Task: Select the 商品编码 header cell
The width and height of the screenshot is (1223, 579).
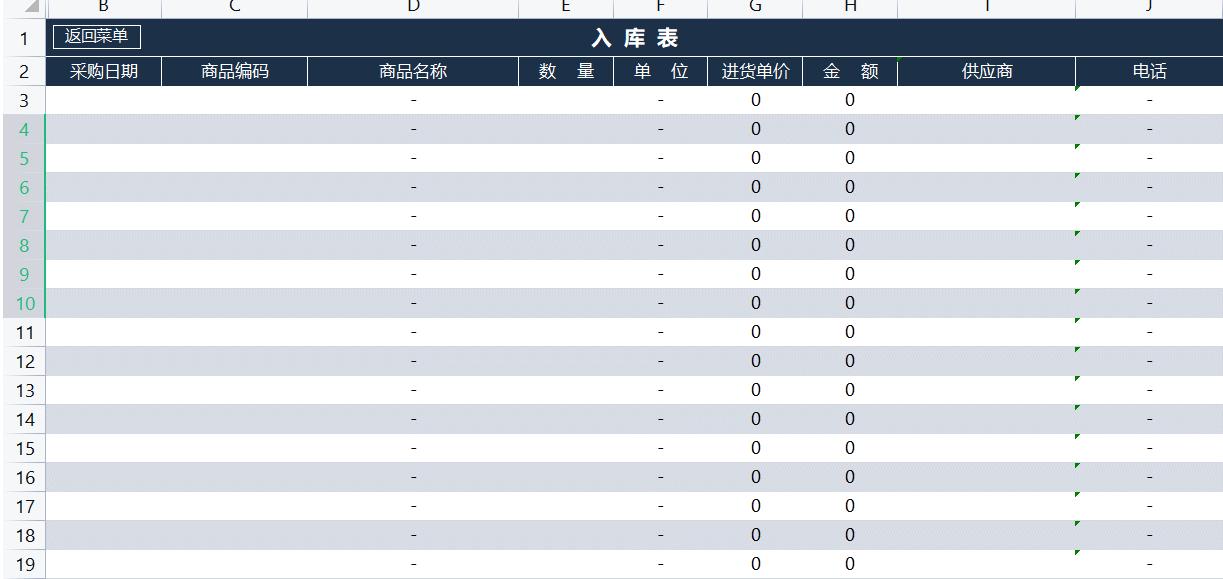Action: pyautogui.click(x=234, y=70)
